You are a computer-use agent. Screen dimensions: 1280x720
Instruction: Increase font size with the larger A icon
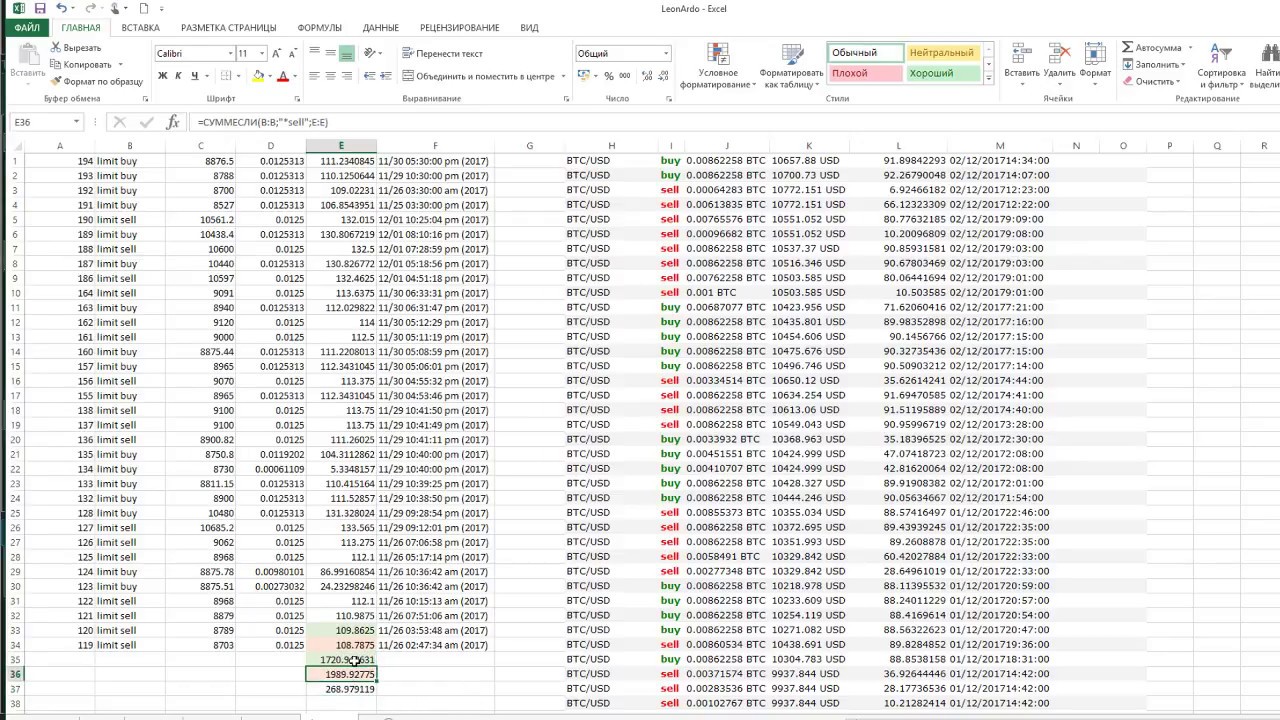click(x=278, y=53)
